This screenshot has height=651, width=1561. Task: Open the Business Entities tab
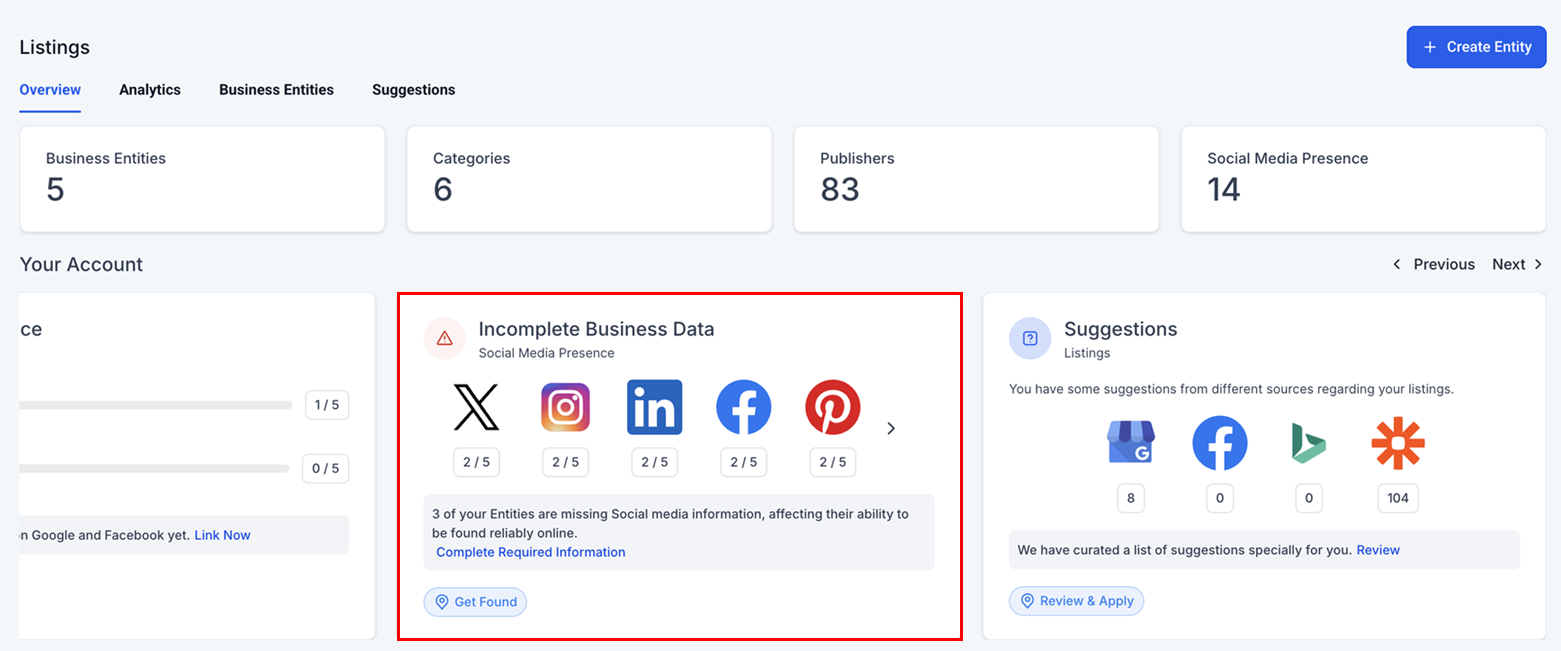point(276,90)
